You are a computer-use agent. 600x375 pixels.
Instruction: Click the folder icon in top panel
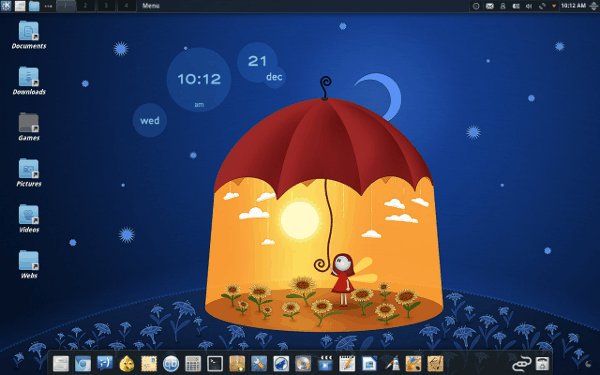(34, 6)
